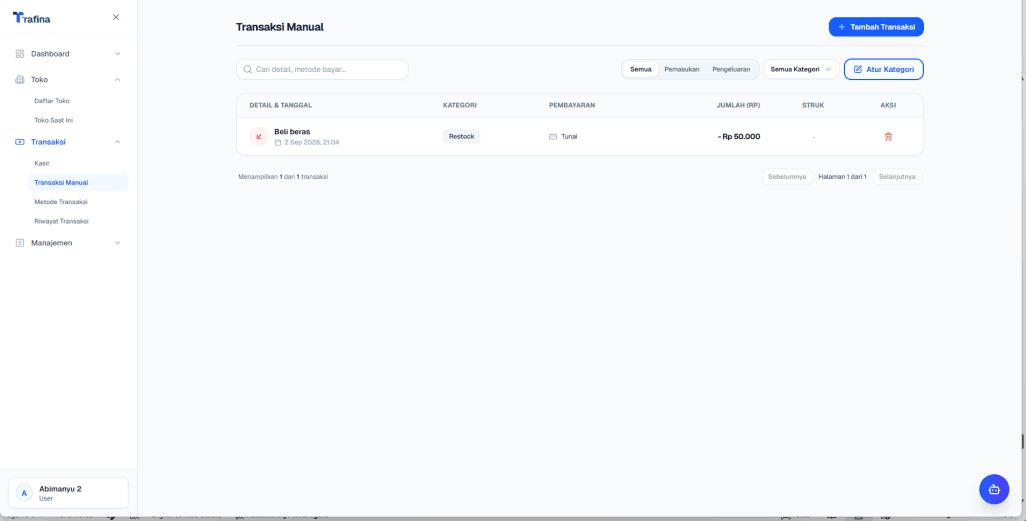Click the Manajemen icon
The width and height of the screenshot is (1027, 522).
[20, 243]
